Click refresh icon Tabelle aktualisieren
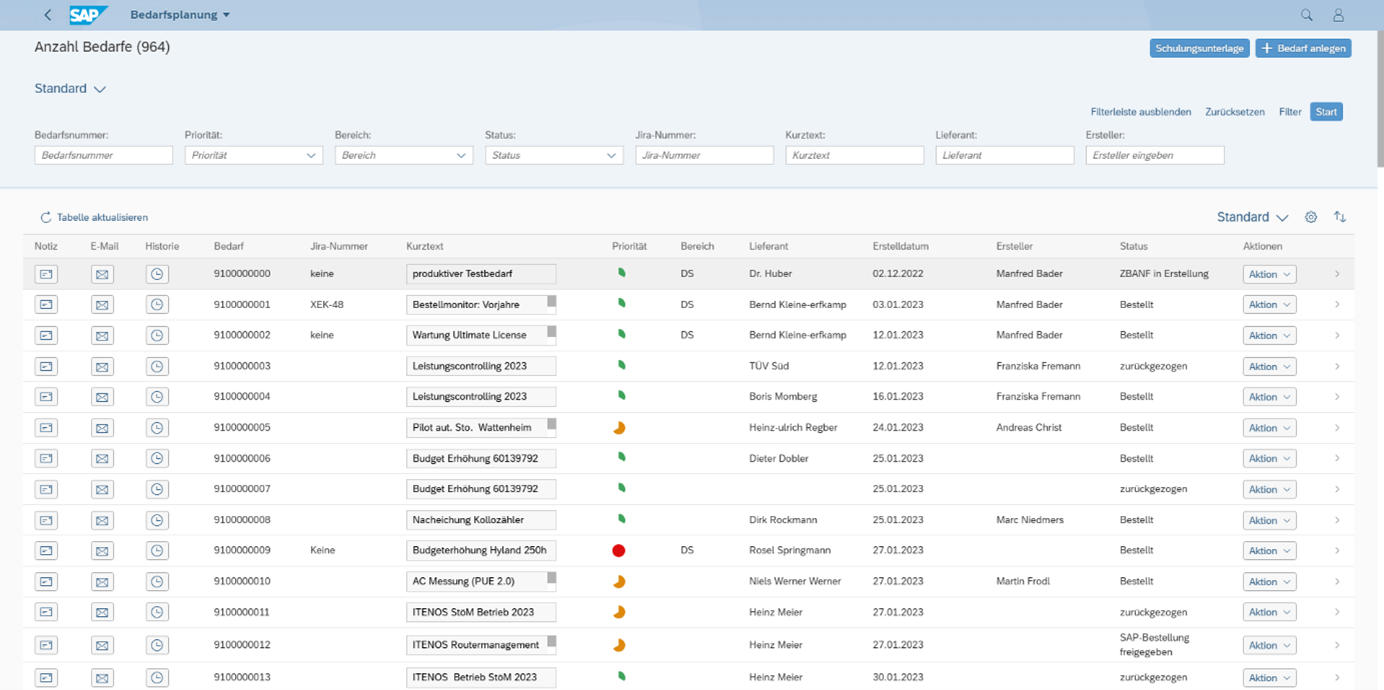Viewport: 1384px width, 690px height. coord(46,217)
